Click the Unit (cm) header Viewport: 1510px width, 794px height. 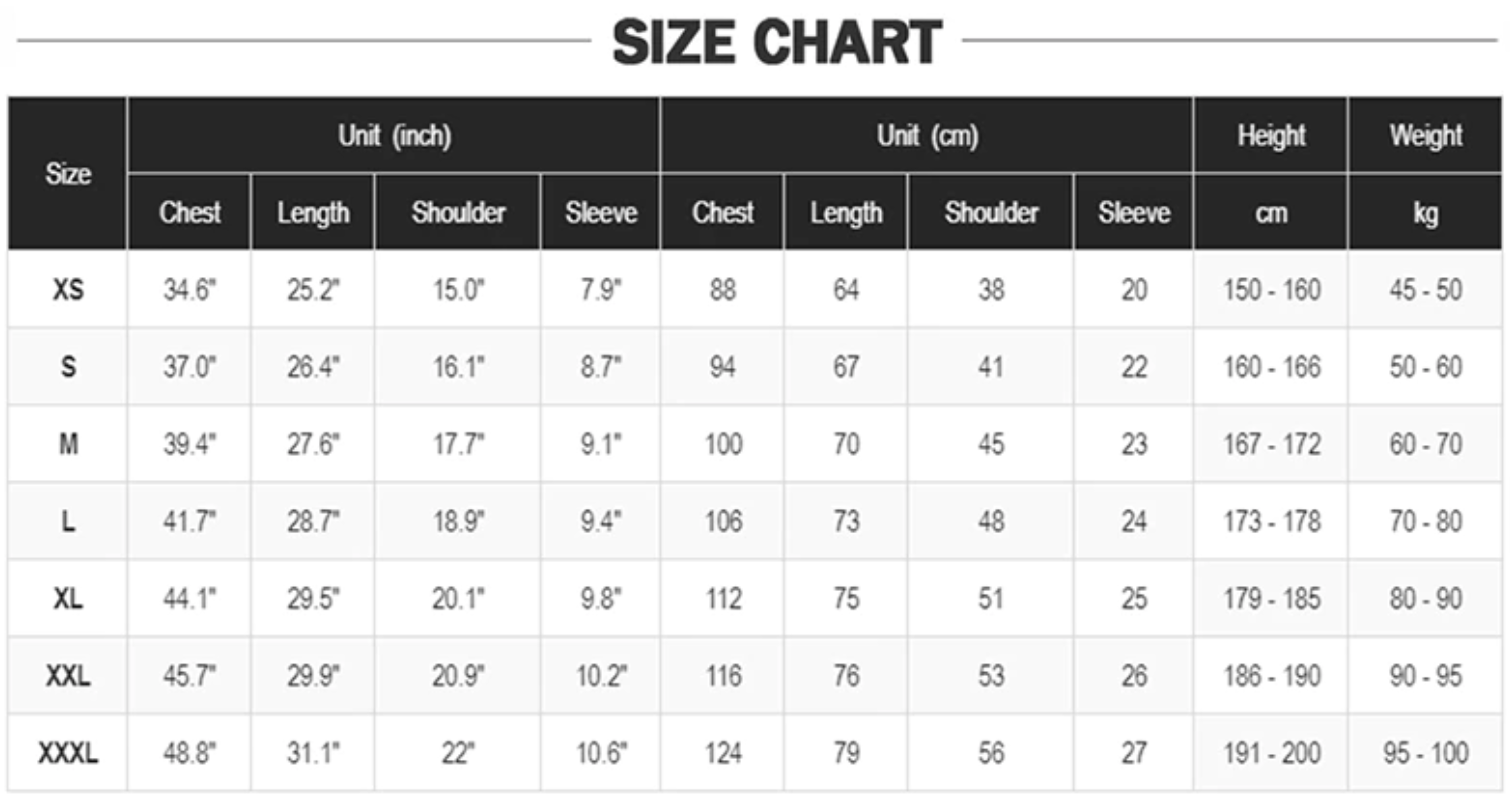point(927,136)
